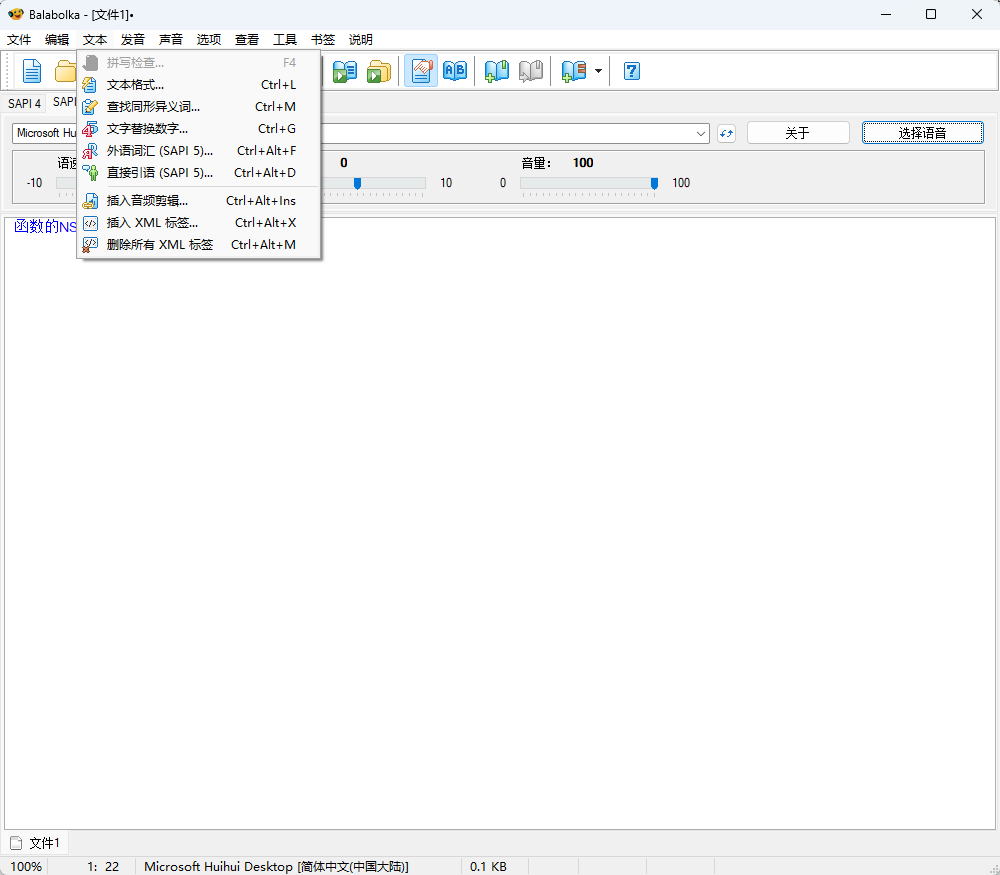Click the book with green plus bookmark icon
The height and width of the screenshot is (875, 1000).
496,71
